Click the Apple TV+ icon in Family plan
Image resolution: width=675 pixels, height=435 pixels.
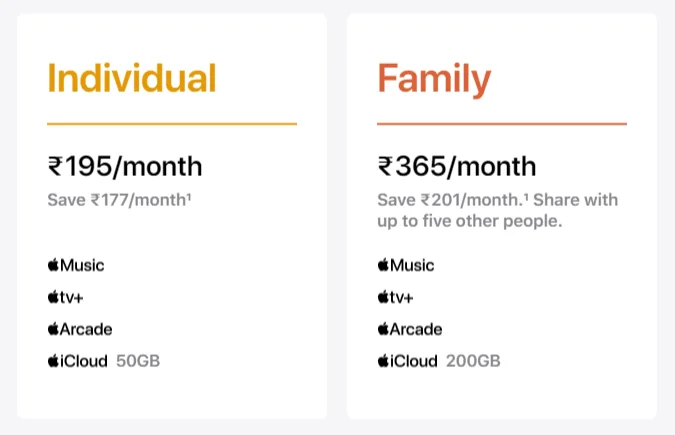tap(383, 297)
